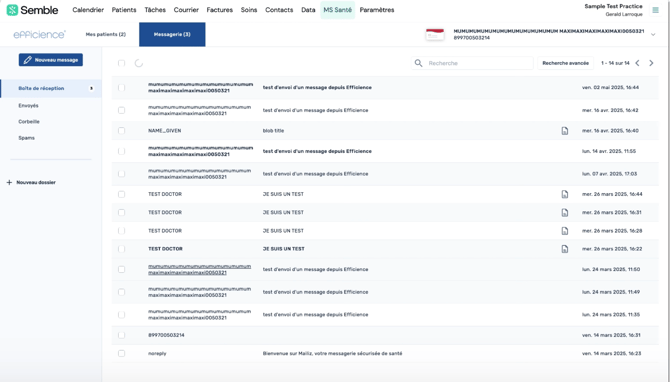
Task: Check the noreply message checkbox
Action: [121, 353]
